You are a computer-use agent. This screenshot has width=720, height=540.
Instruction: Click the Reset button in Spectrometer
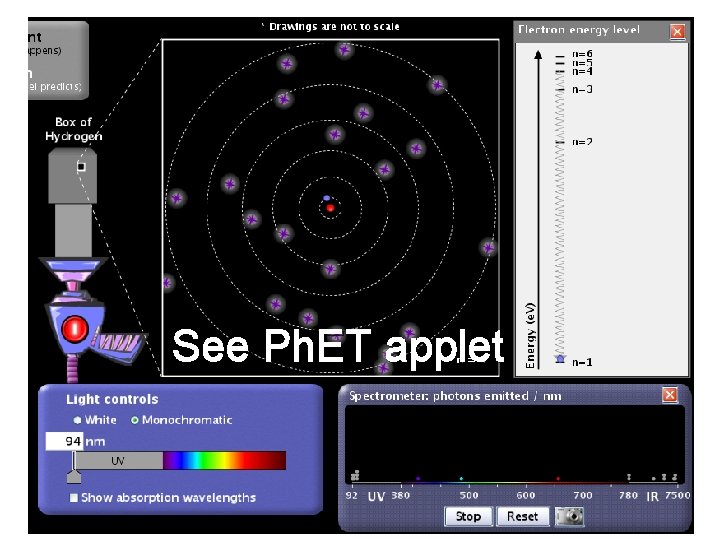523,516
